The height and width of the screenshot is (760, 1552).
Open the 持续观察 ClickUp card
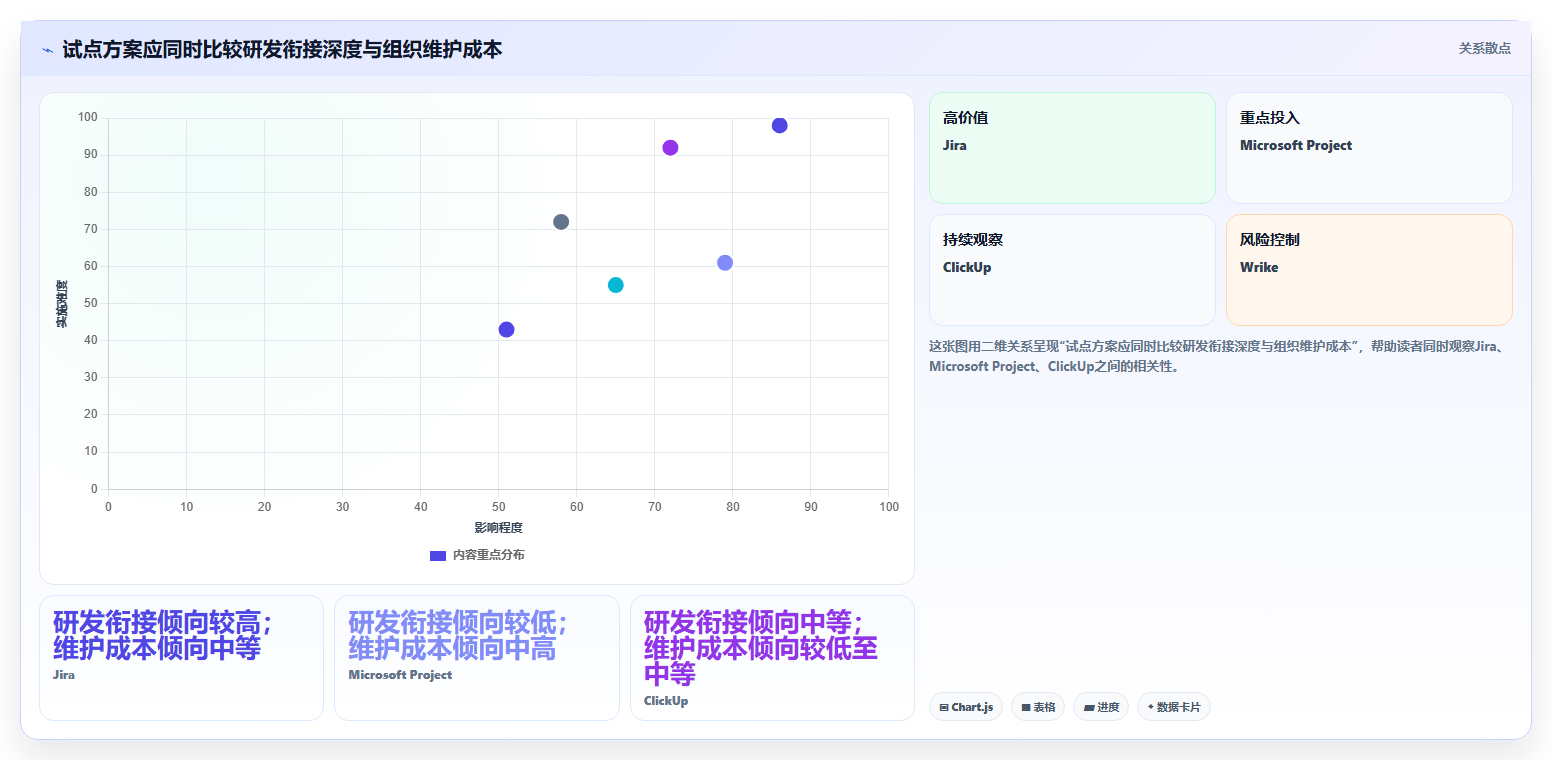[1072, 270]
